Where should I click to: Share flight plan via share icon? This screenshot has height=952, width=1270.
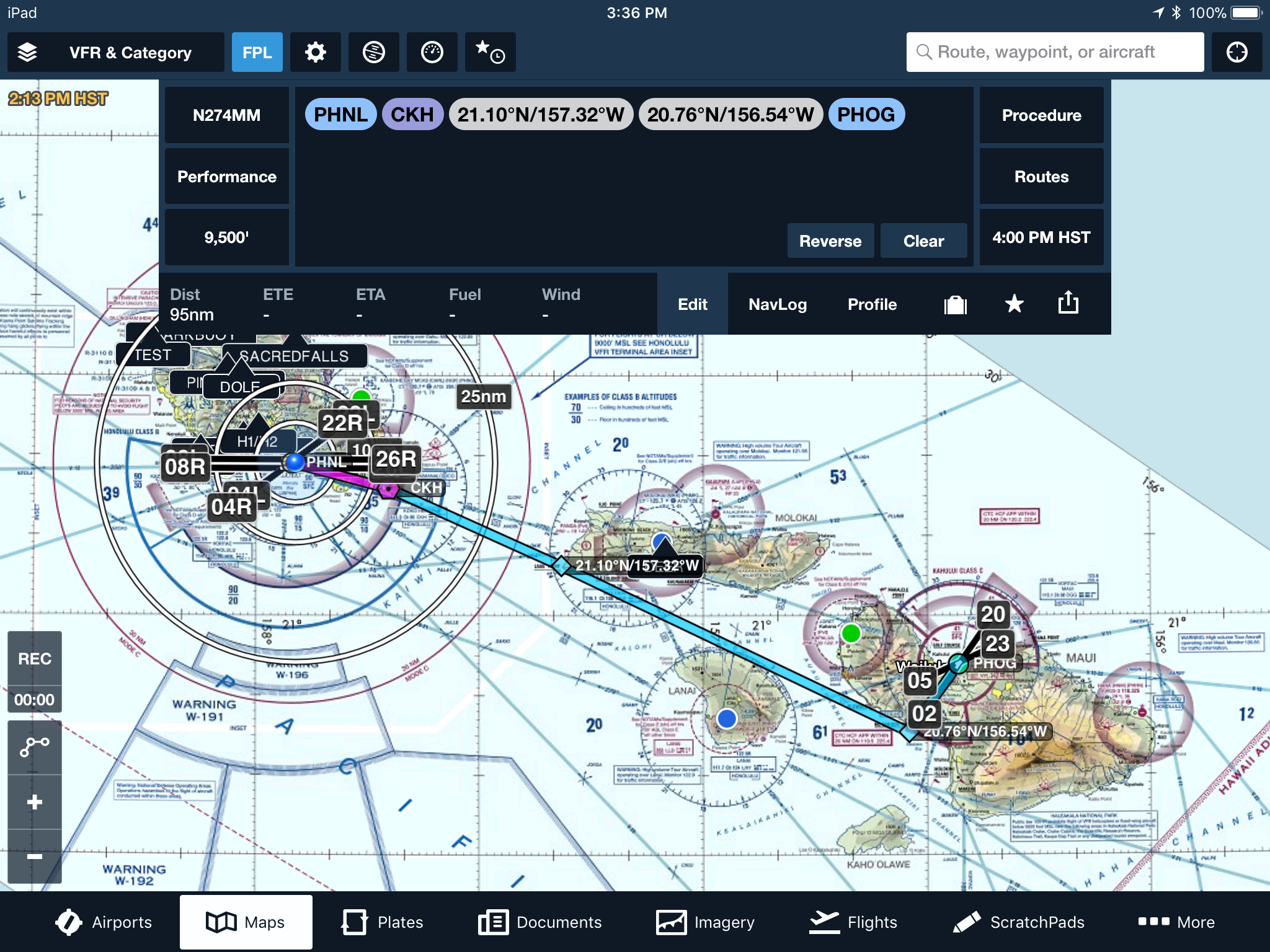(1068, 303)
